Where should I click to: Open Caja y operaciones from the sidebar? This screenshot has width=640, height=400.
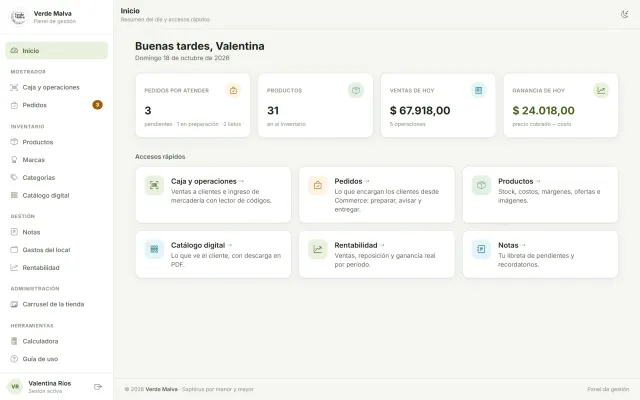click(57, 87)
